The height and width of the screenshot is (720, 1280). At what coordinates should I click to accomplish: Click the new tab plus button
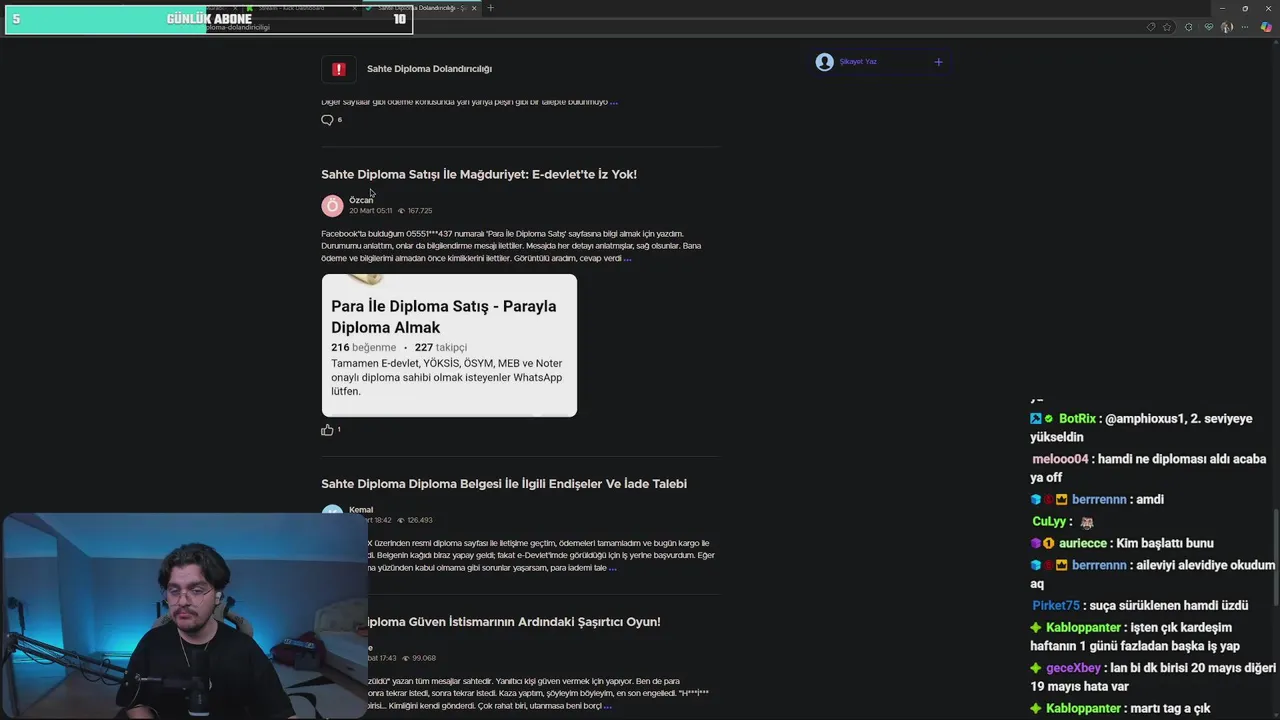tap(490, 8)
